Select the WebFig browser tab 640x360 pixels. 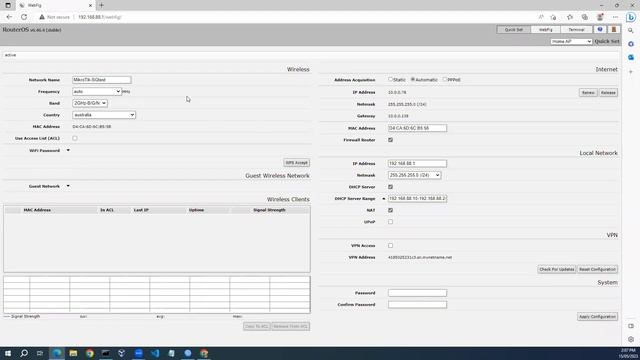55,5
